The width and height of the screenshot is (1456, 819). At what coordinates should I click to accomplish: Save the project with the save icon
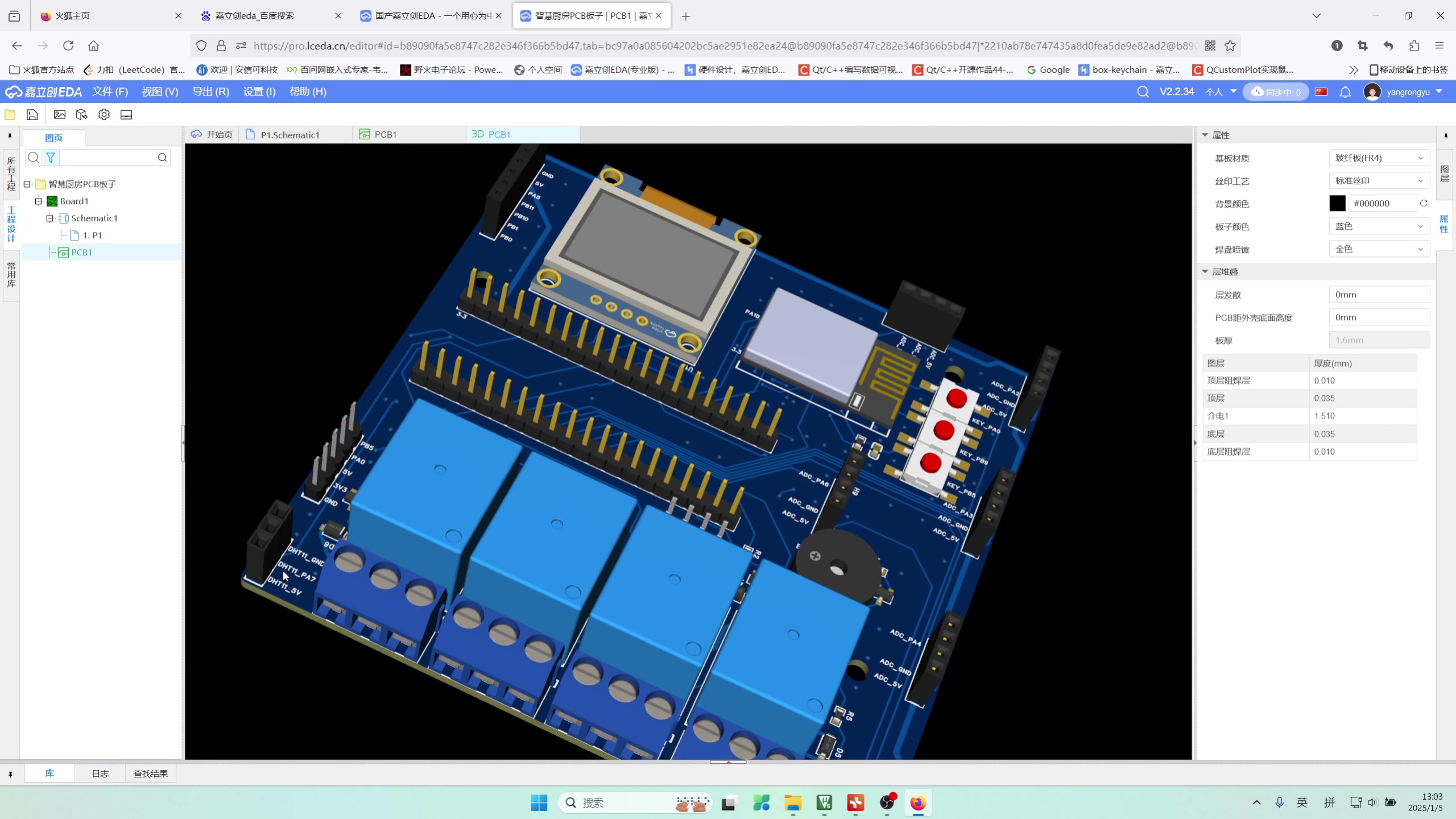pos(32,114)
